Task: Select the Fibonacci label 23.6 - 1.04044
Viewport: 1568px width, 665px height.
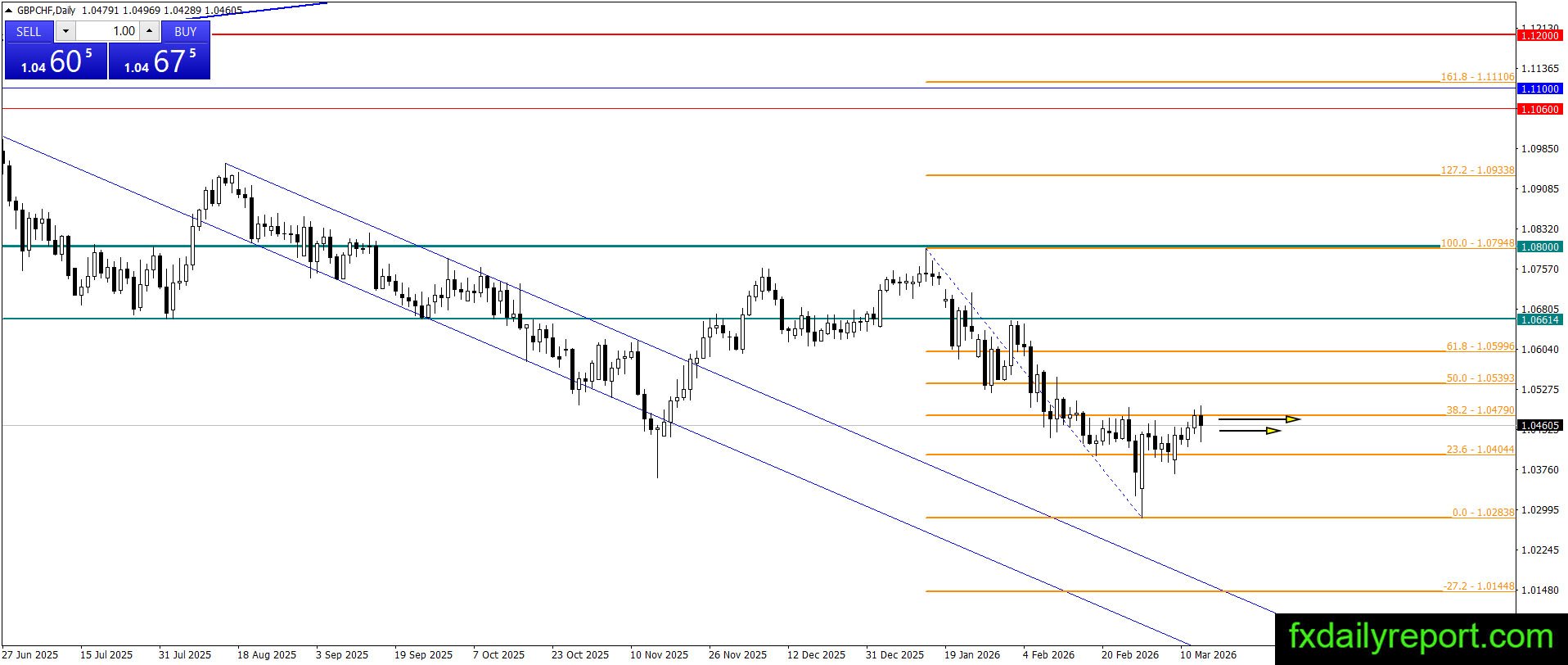Action: [1480, 450]
